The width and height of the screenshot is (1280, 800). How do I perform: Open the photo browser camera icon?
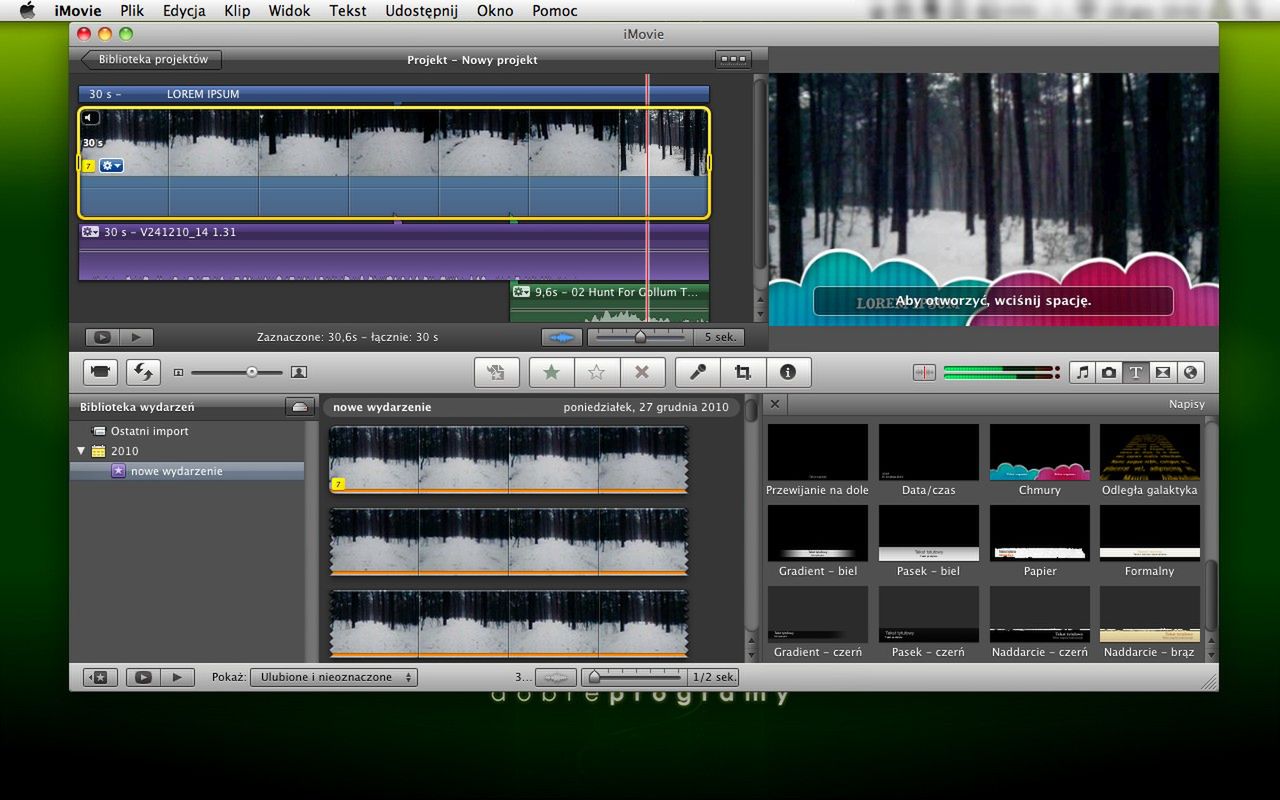pyautogui.click(x=1109, y=372)
